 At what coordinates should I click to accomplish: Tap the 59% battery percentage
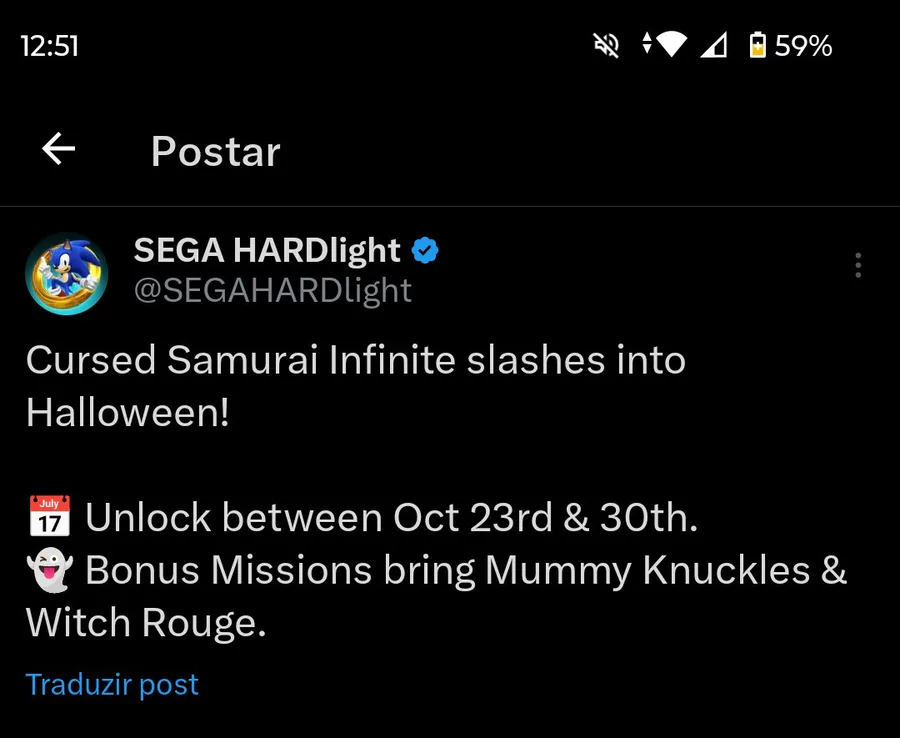[804, 46]
